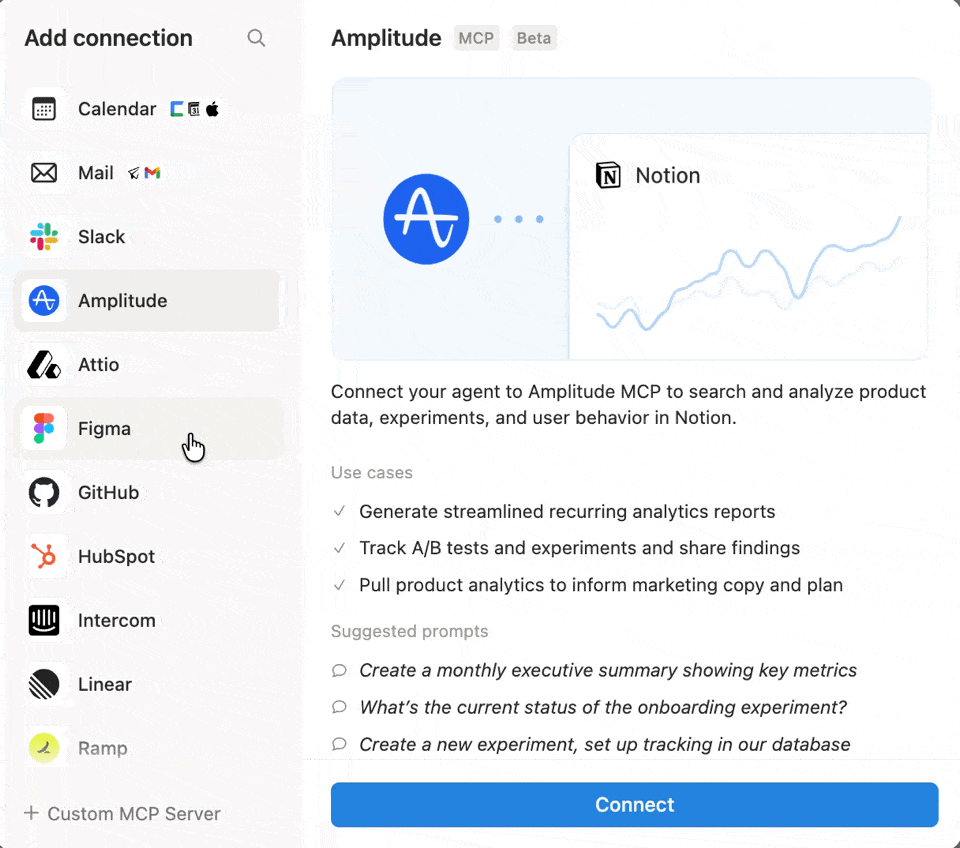Click the search magnifier icon
Image resolution: width=960 pixels, height=848 pixels.
pyautogui.click(x=256, y=38)
